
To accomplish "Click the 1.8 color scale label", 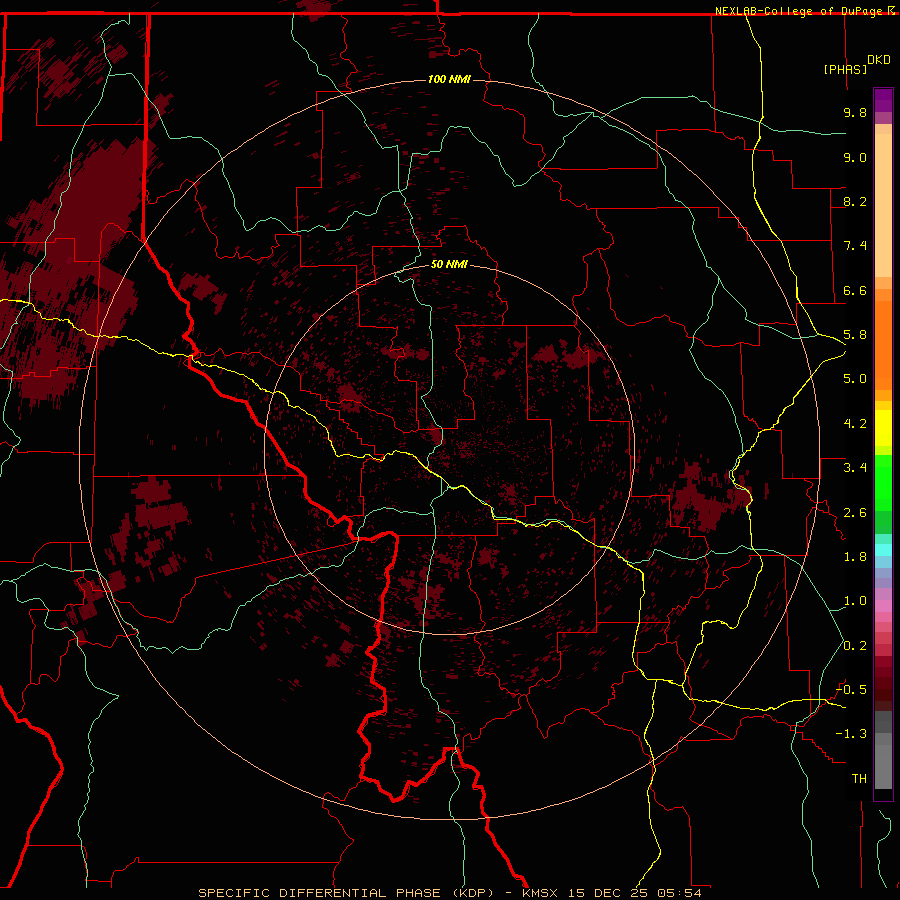I will [855, 557].
